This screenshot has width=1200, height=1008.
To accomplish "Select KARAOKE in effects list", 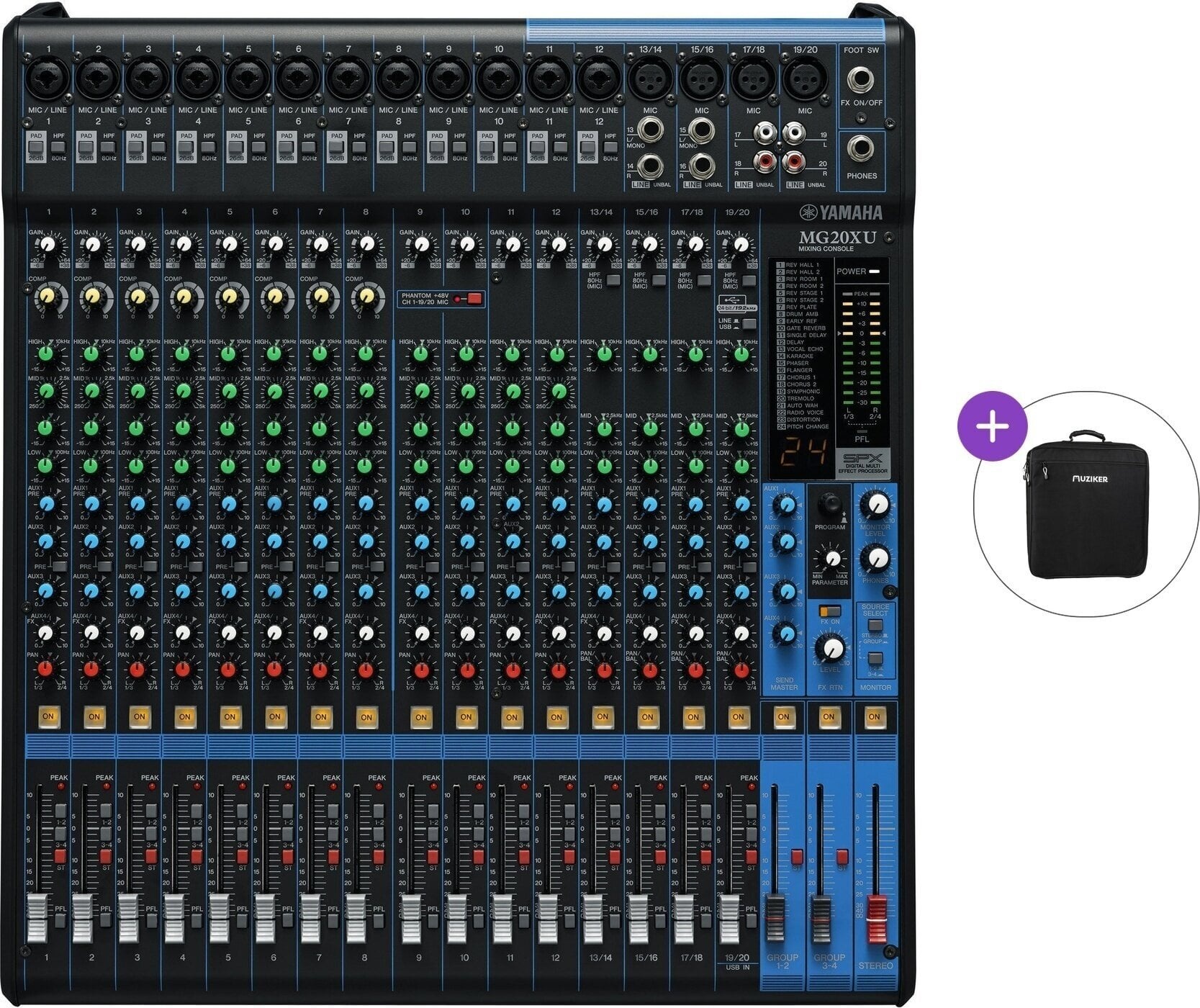I will pos(795,356).
